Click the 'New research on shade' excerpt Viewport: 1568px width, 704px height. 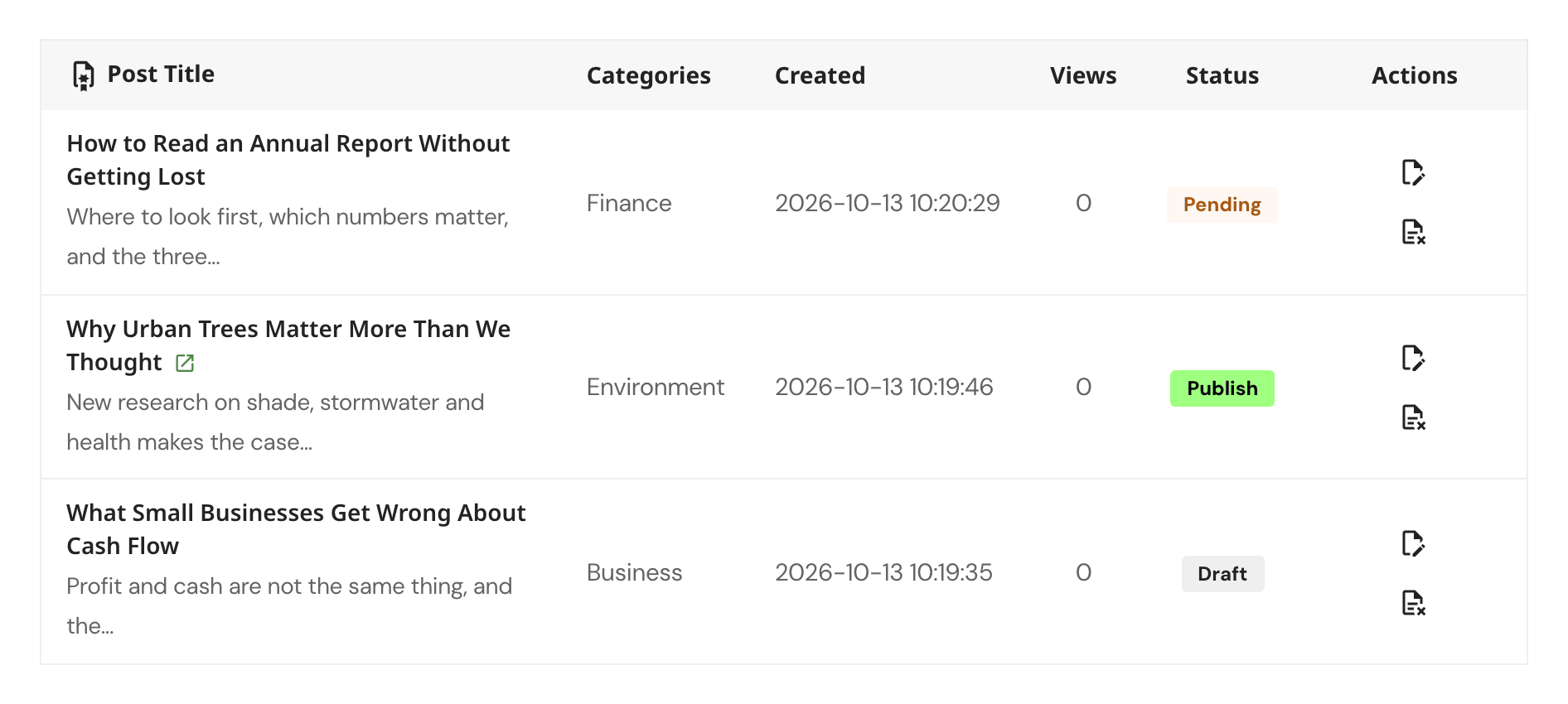click(275, 422)
